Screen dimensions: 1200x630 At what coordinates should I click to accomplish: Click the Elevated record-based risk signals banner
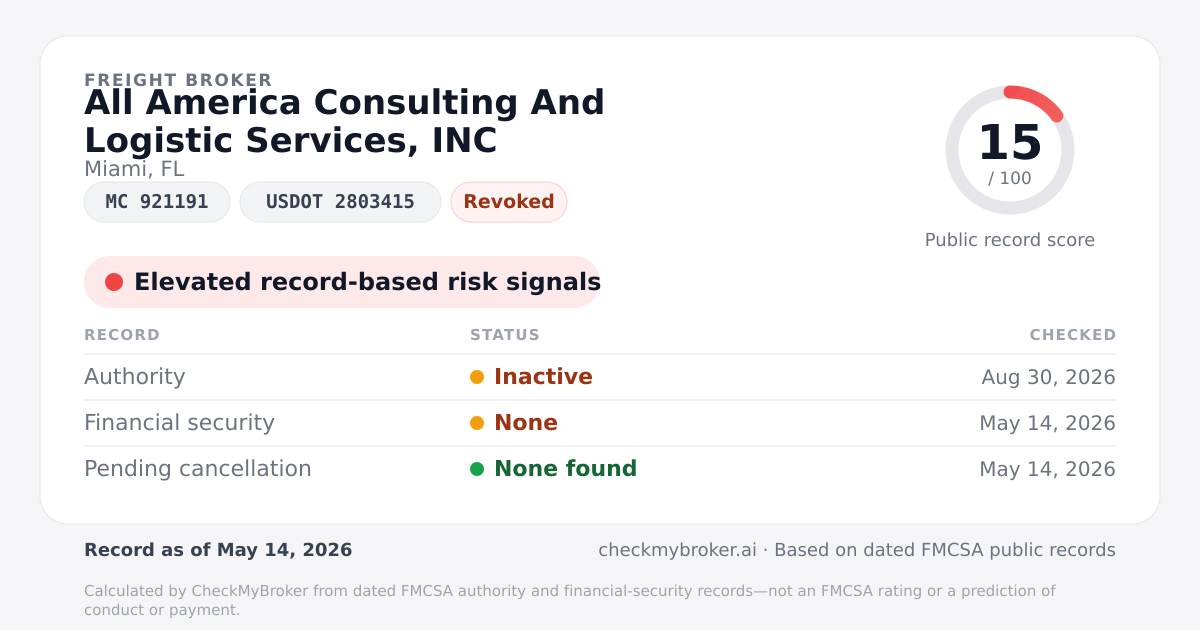pos(342,282)
